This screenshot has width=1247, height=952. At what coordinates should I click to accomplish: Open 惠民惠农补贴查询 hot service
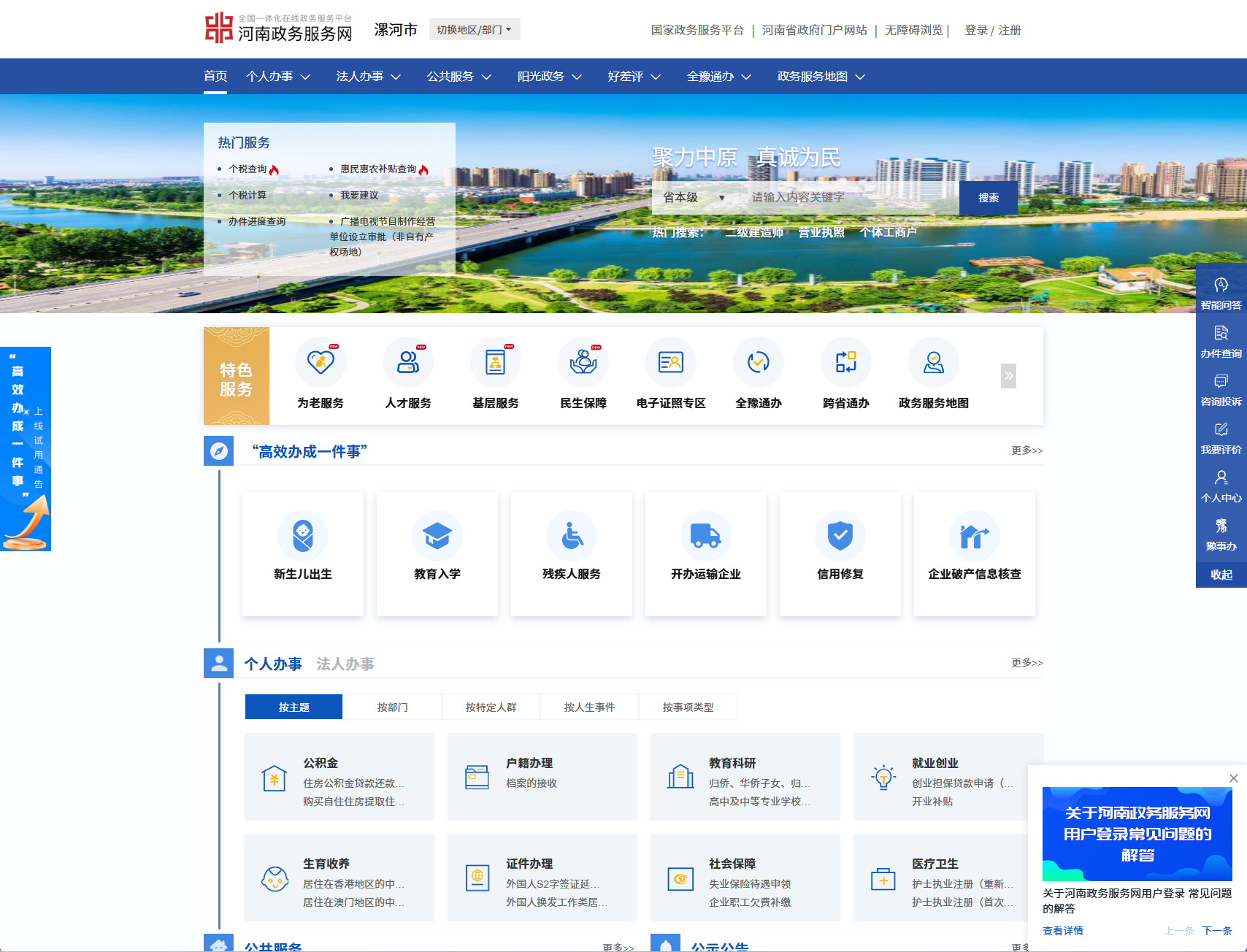(378, 169)
